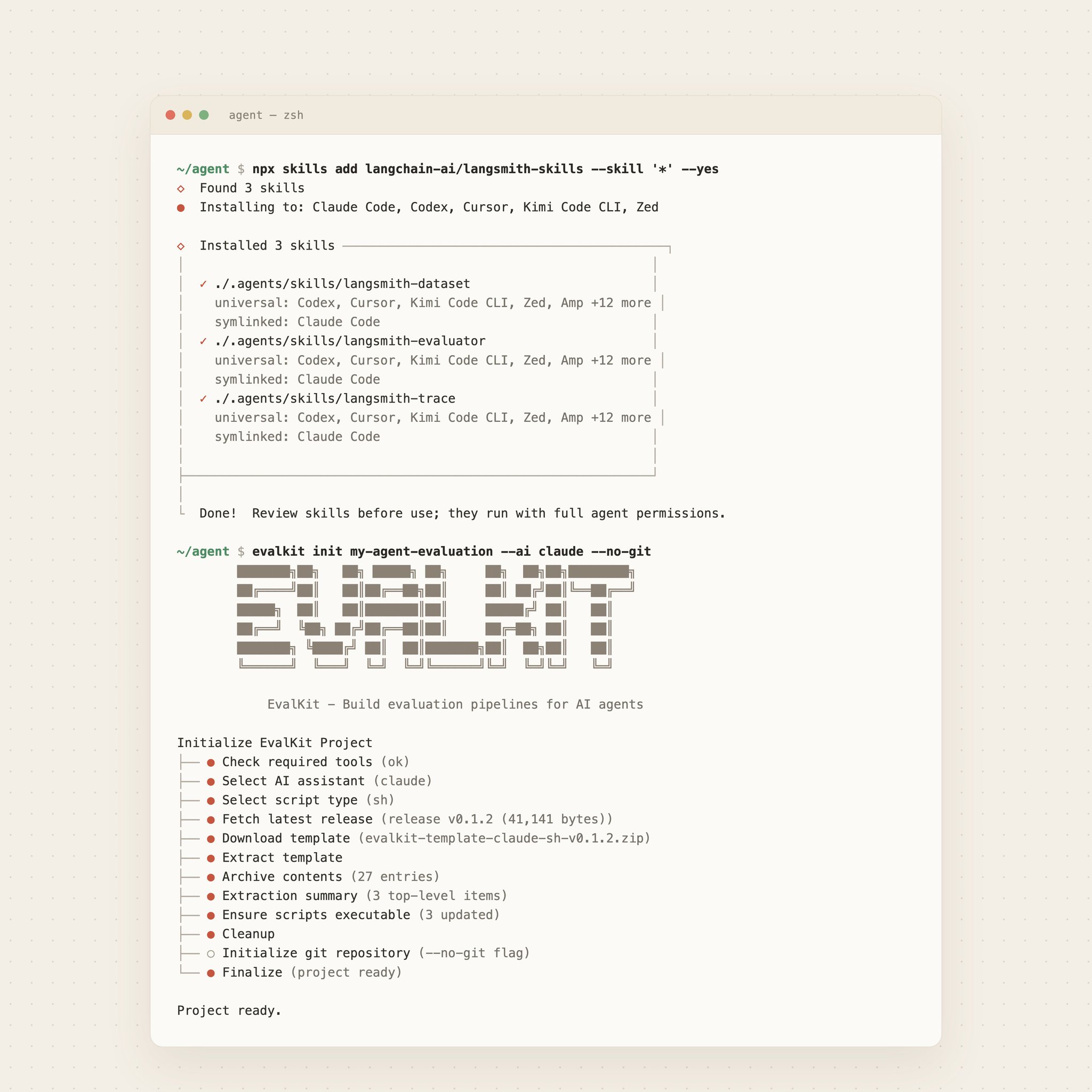Click the 'EvalKit — Build evaluation pipelines' tagline
The height and width of the screenshot is (1092, 1092).
455,705
